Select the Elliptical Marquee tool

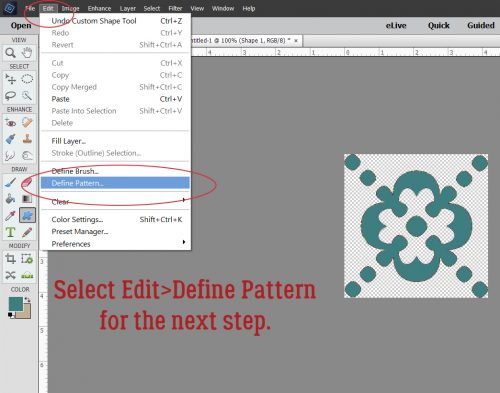[x=27, y=79]
